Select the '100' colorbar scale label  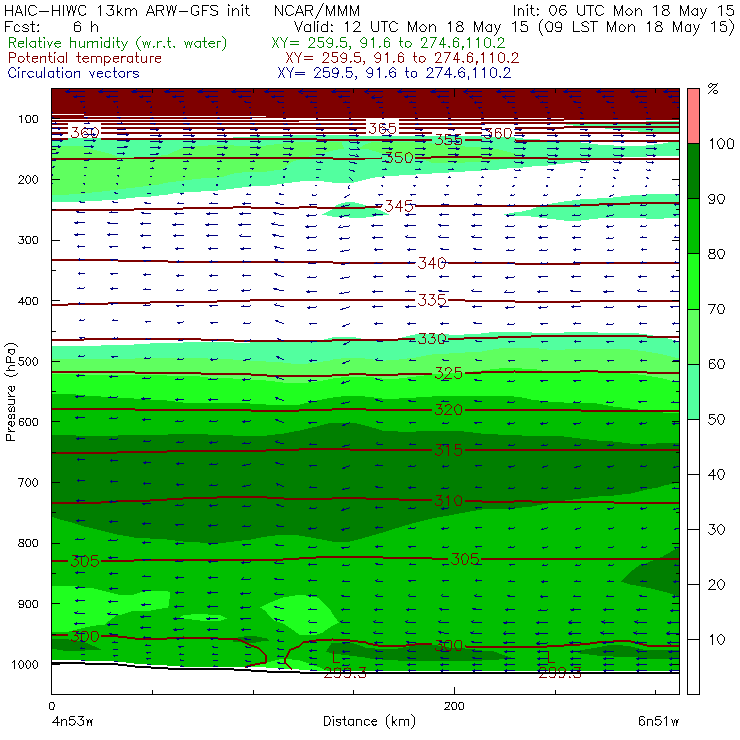(722, 143)
